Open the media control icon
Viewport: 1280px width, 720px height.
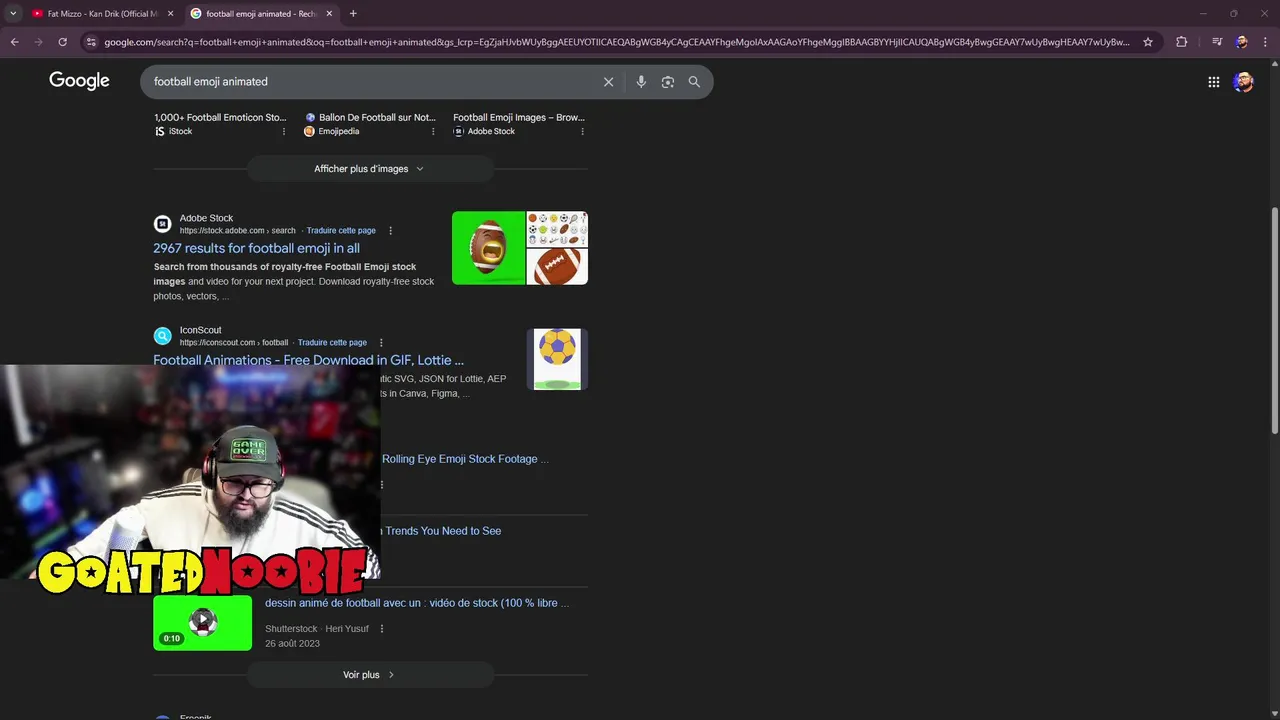1217,42
